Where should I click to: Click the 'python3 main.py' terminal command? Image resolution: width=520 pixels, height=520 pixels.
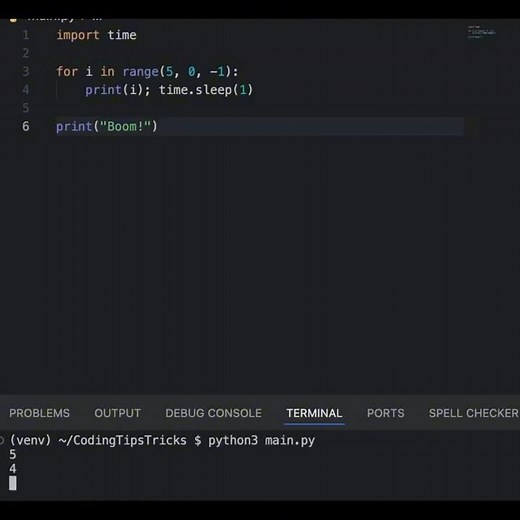point(261,440)
